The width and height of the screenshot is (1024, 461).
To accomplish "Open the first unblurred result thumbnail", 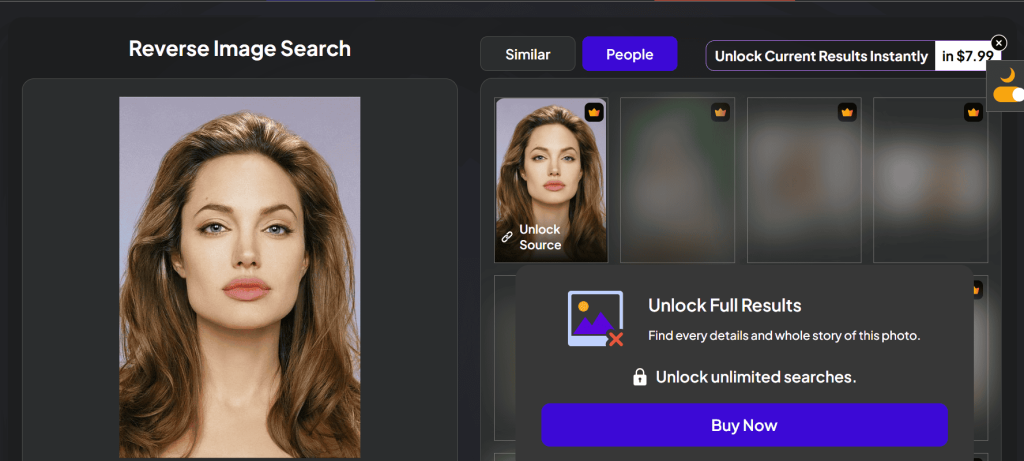I will (x=551, y=180).
